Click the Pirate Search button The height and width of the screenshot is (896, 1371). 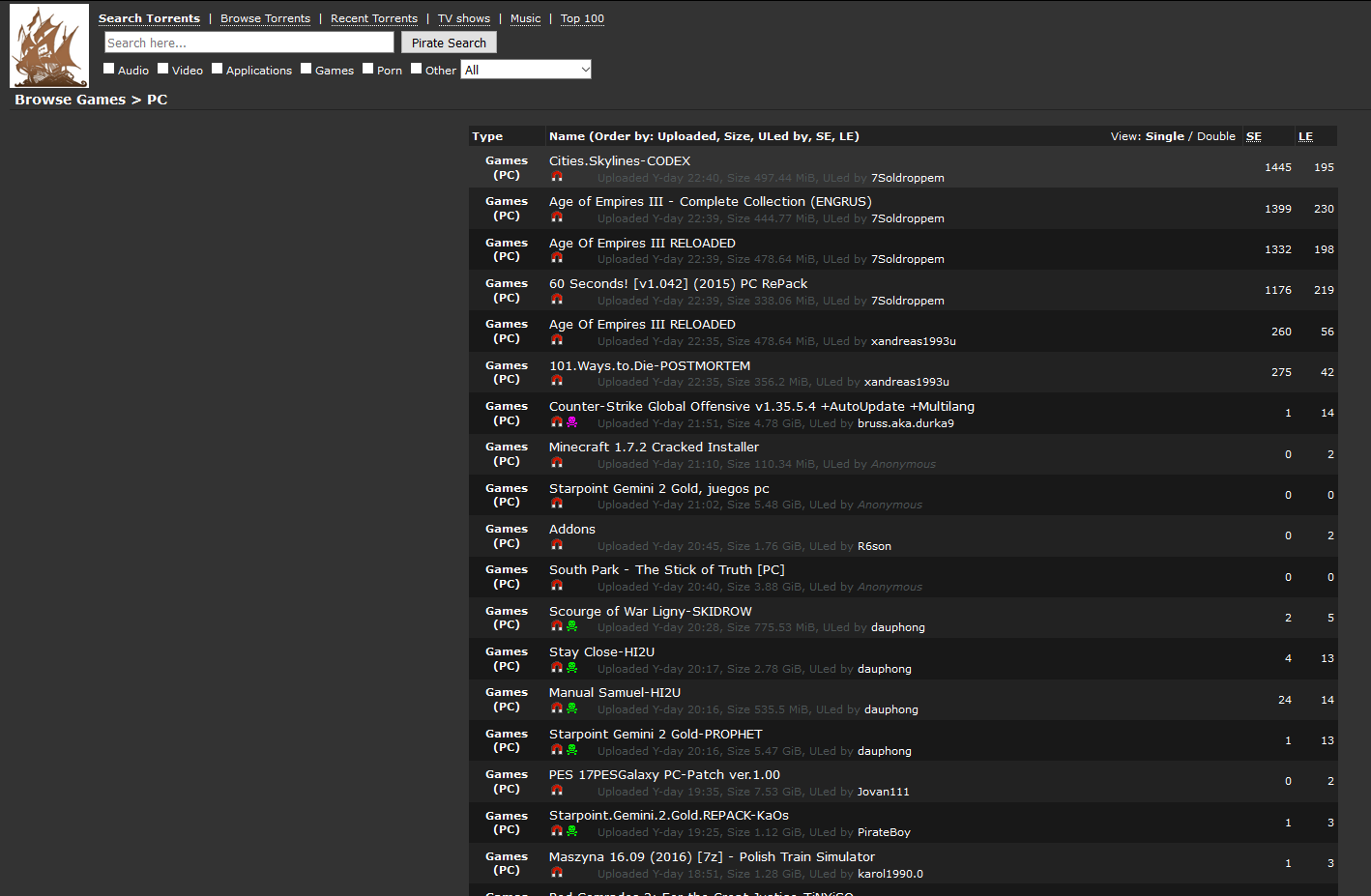pos(449,43)
